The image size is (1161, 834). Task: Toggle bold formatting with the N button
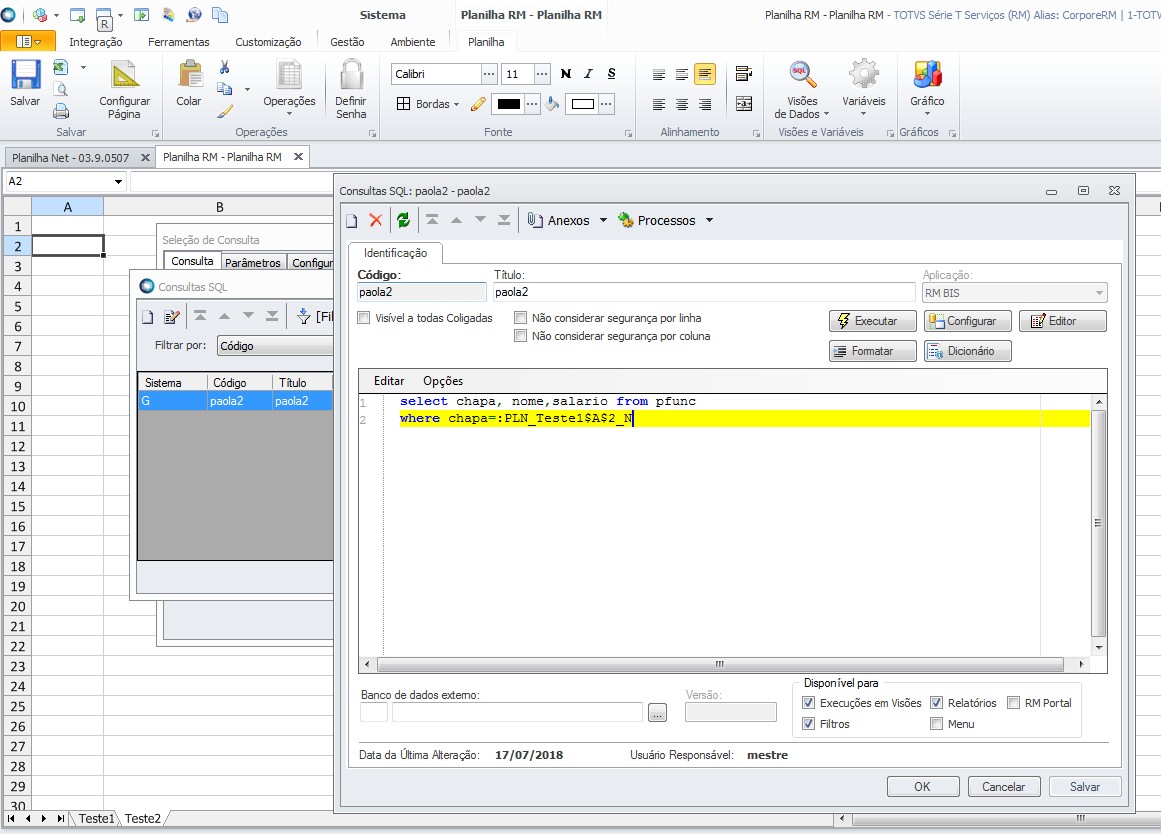(566, 73)
